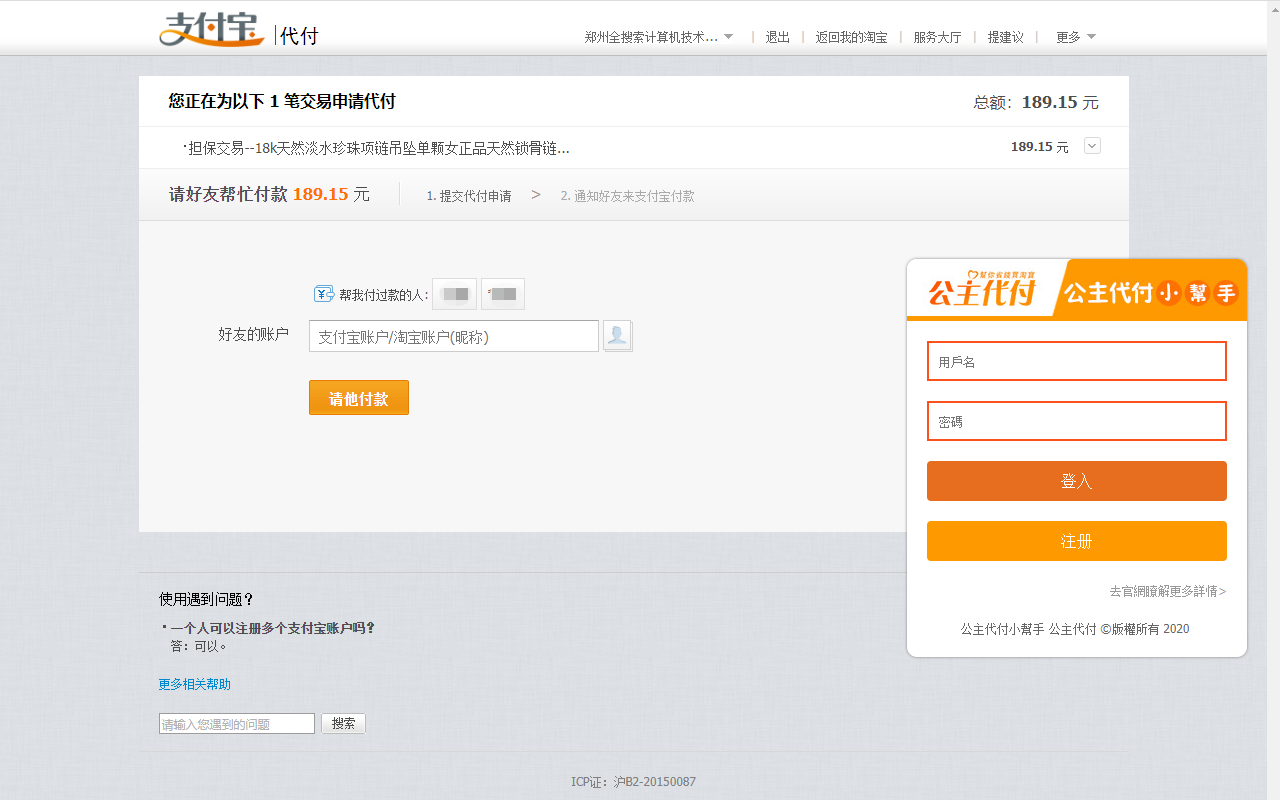
Task: Click 公主代付小幫手 版權所有 2020 text
Action: click(1075, 629)
